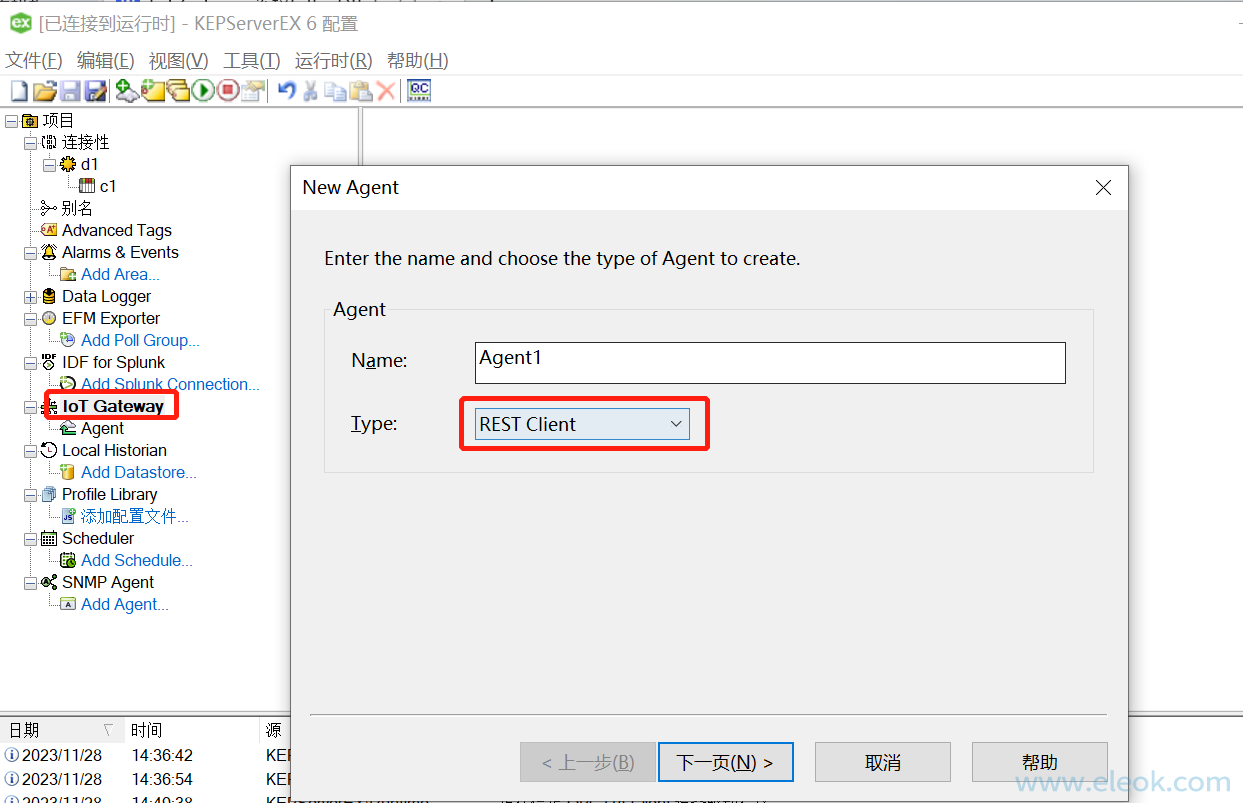The image size is (1243, 803).
Task: Click the 取消 cancel button
Action: click(882, 762)
